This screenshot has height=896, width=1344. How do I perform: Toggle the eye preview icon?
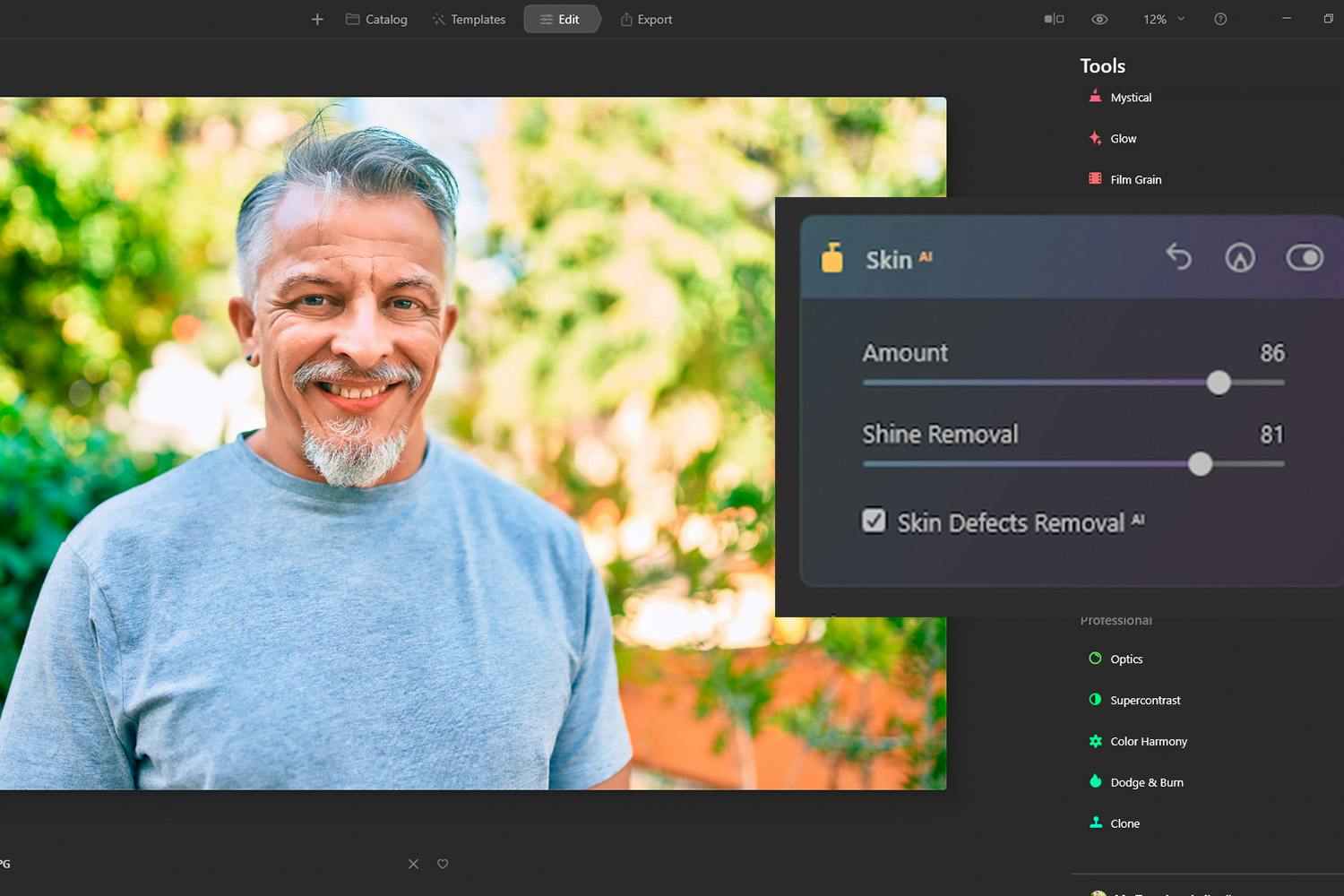point(1099,19)
